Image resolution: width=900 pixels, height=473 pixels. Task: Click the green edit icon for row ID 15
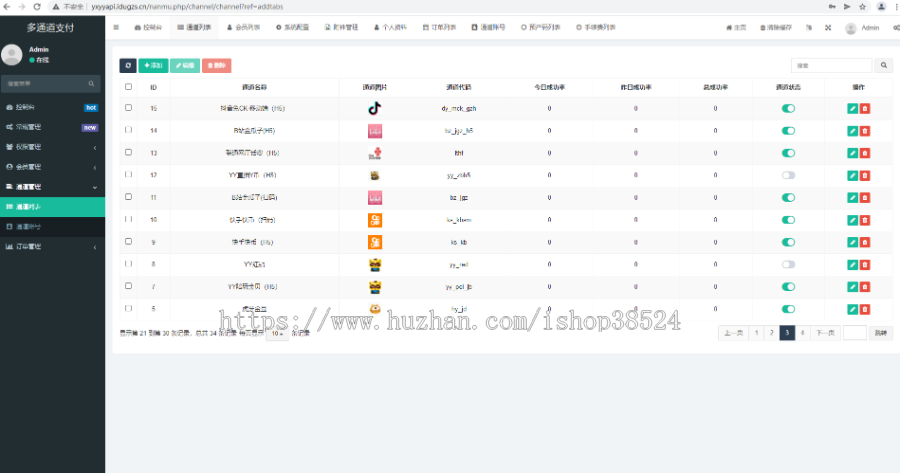click(x=852, y=108)
